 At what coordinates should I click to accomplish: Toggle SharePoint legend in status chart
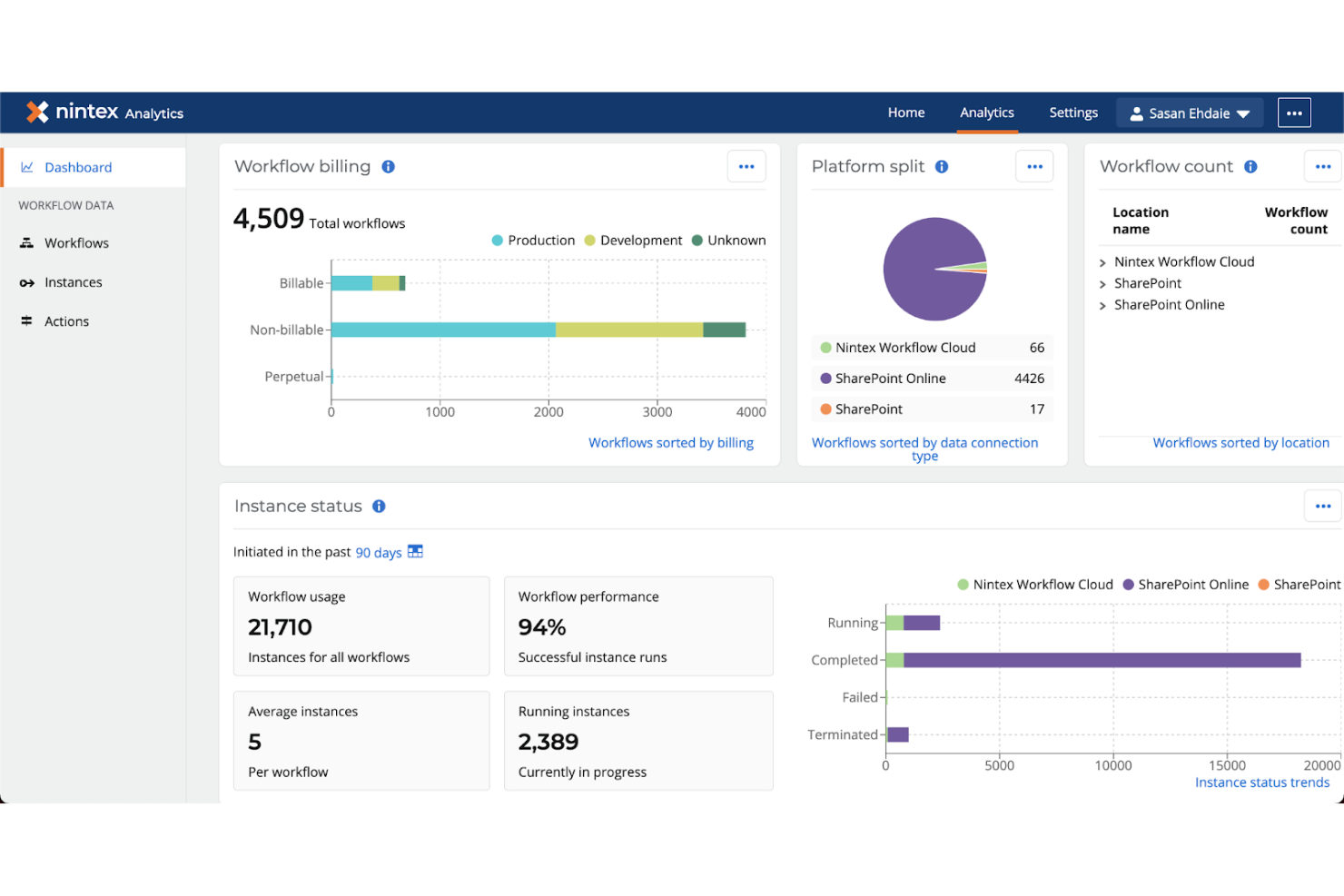point(1299,585)
